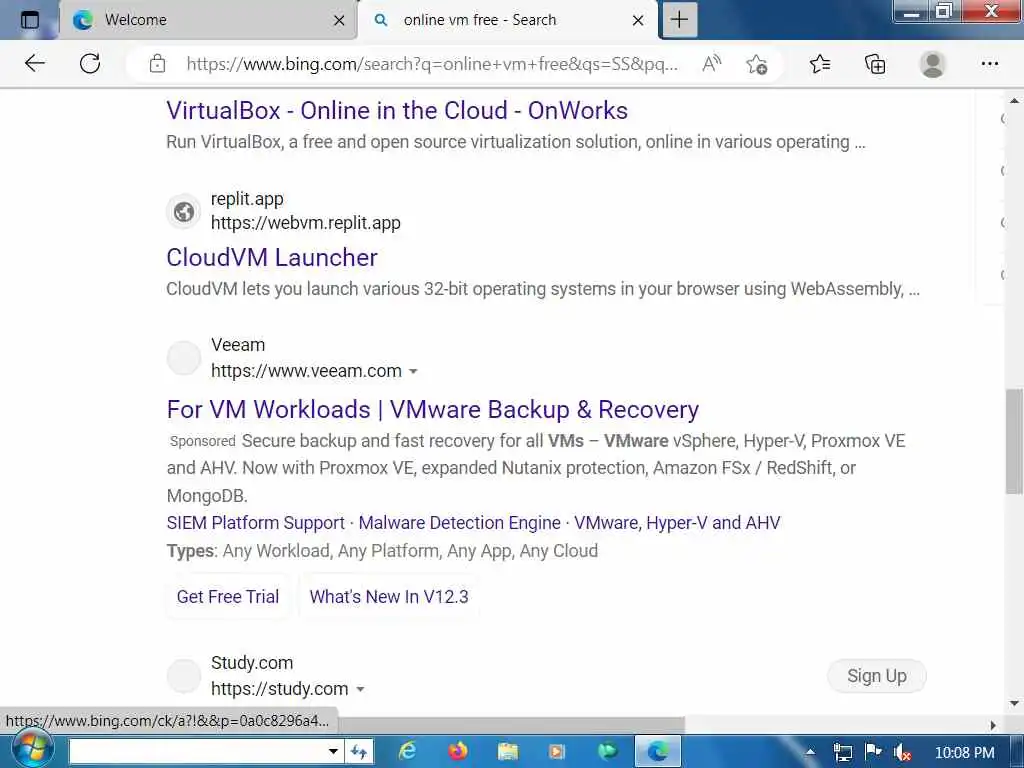Viewport: 1024px width, 768px height.
Task: Open VMware, Hyper-V and AHV link
Action: tap(677, 522)
